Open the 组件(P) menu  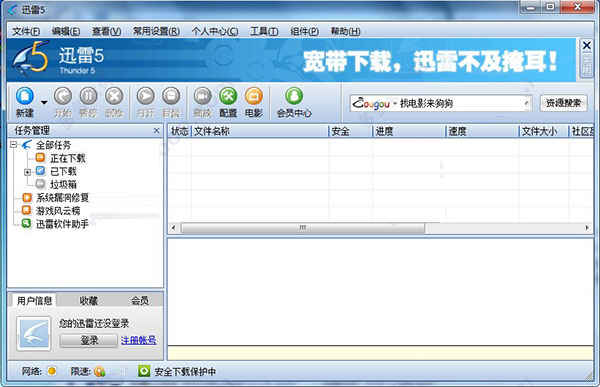304,31
